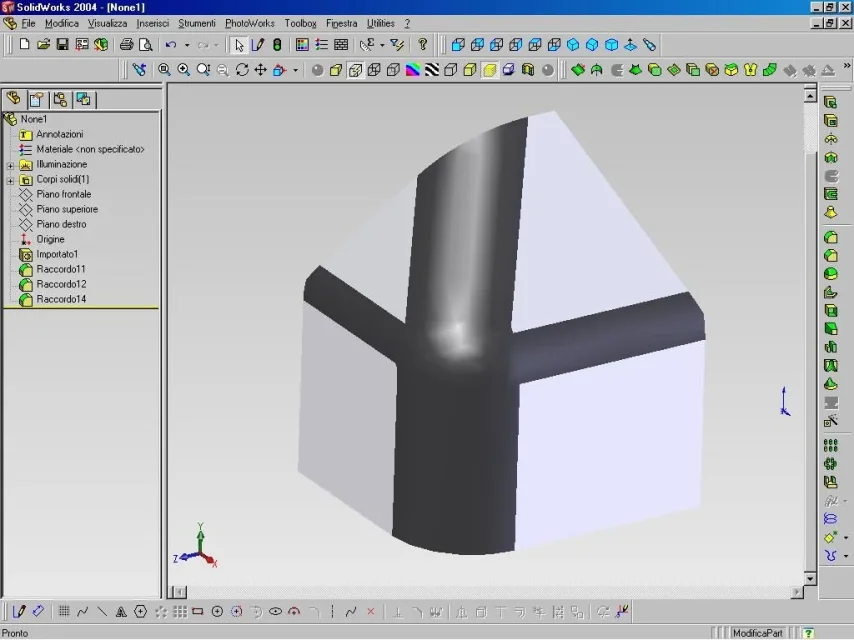Image resolution: width=854 pixels, height=640 pixels.
Task: Rebuild the model with the traffic light icon
Action: pyautogui.click(x=277, y=44)
